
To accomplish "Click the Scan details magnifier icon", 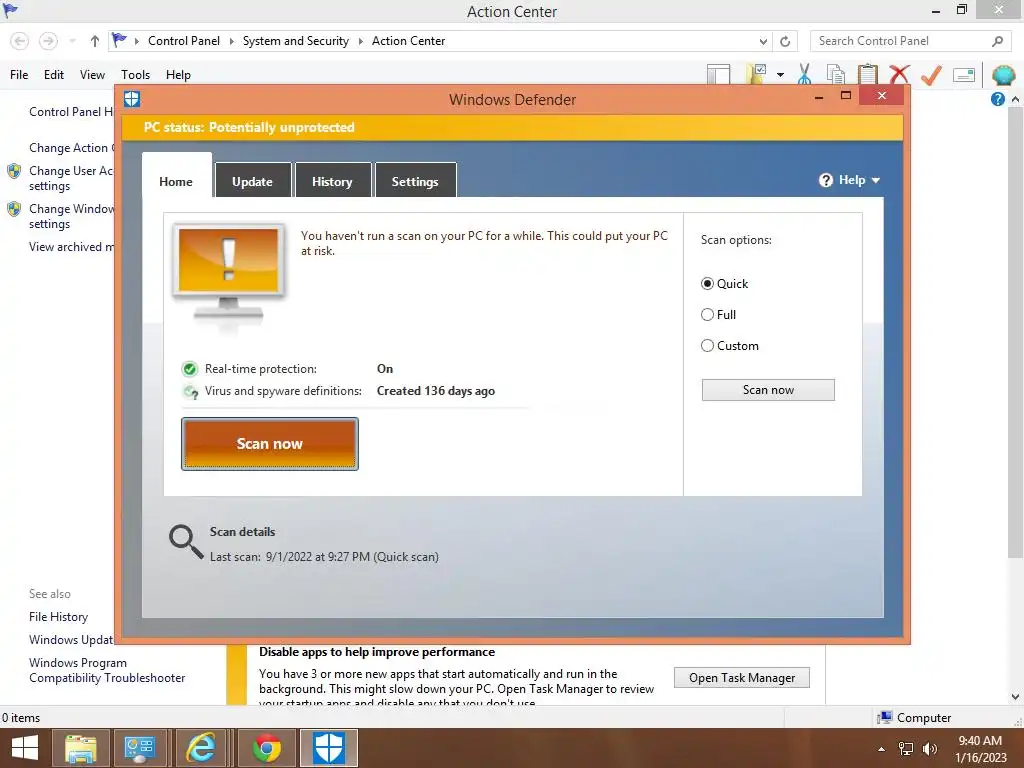I will [x=186, y=542].
